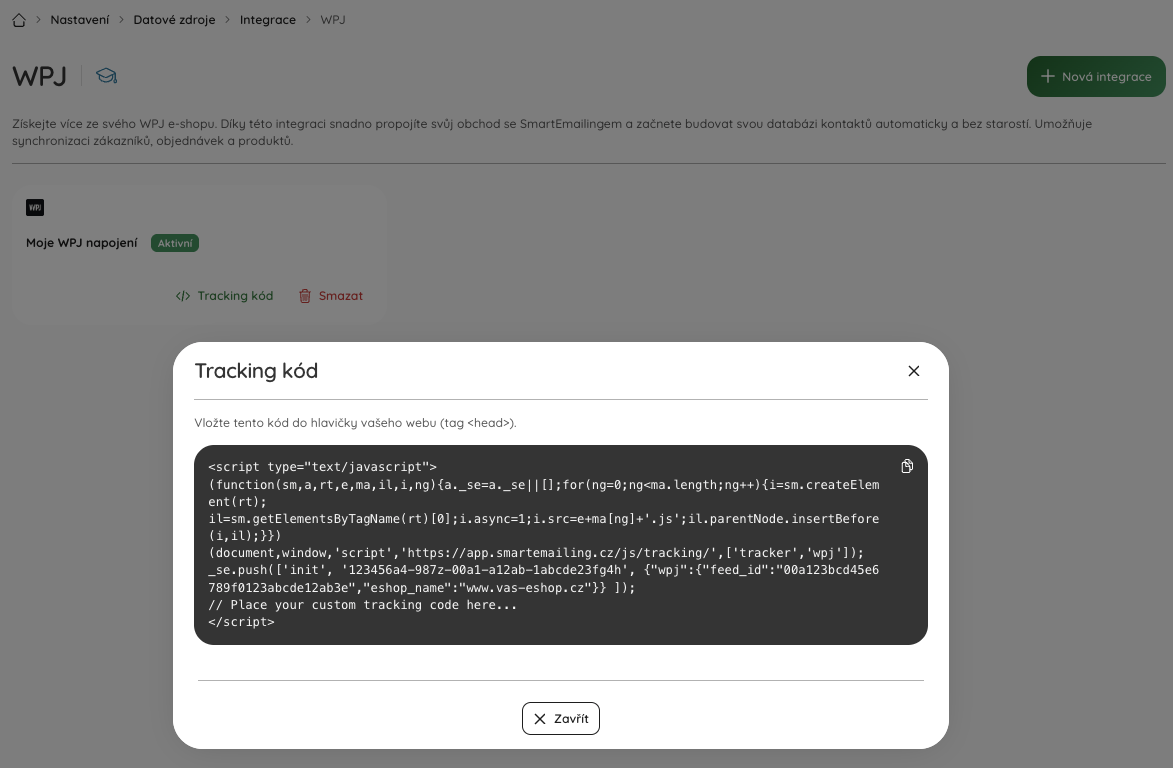Open Nastavení in the breadcrumb
Viewport: 1173px width, 768px height.
tap(79, 20)
